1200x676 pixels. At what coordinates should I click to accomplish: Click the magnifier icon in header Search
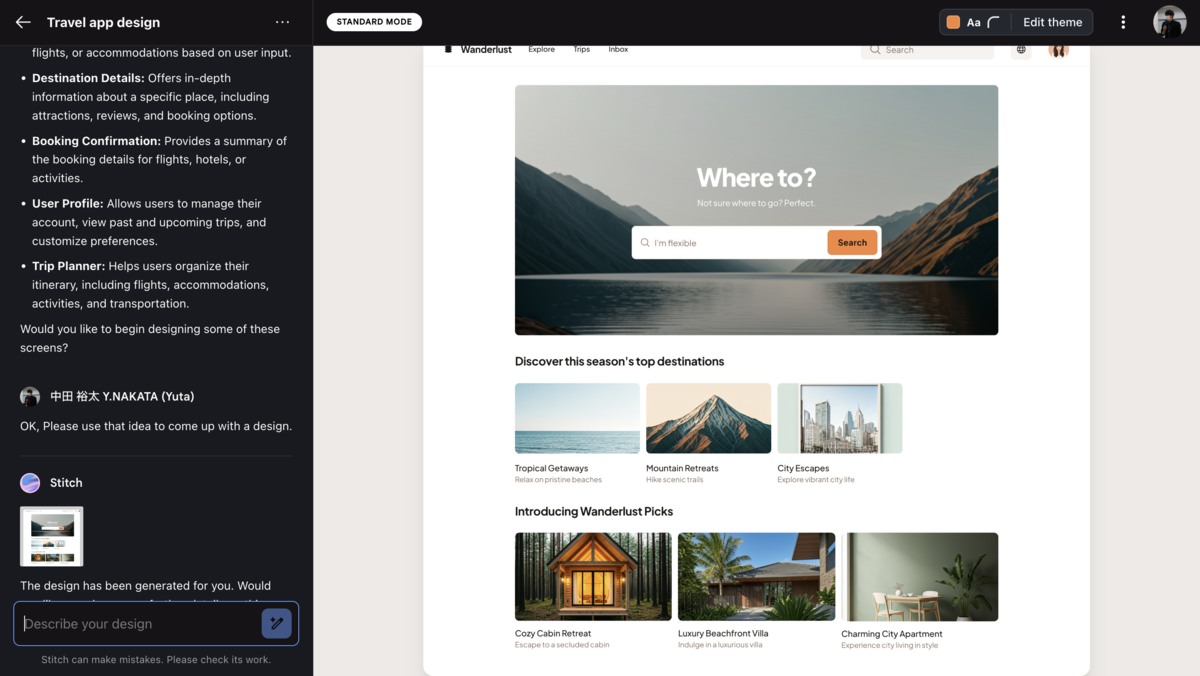point(875,50)
